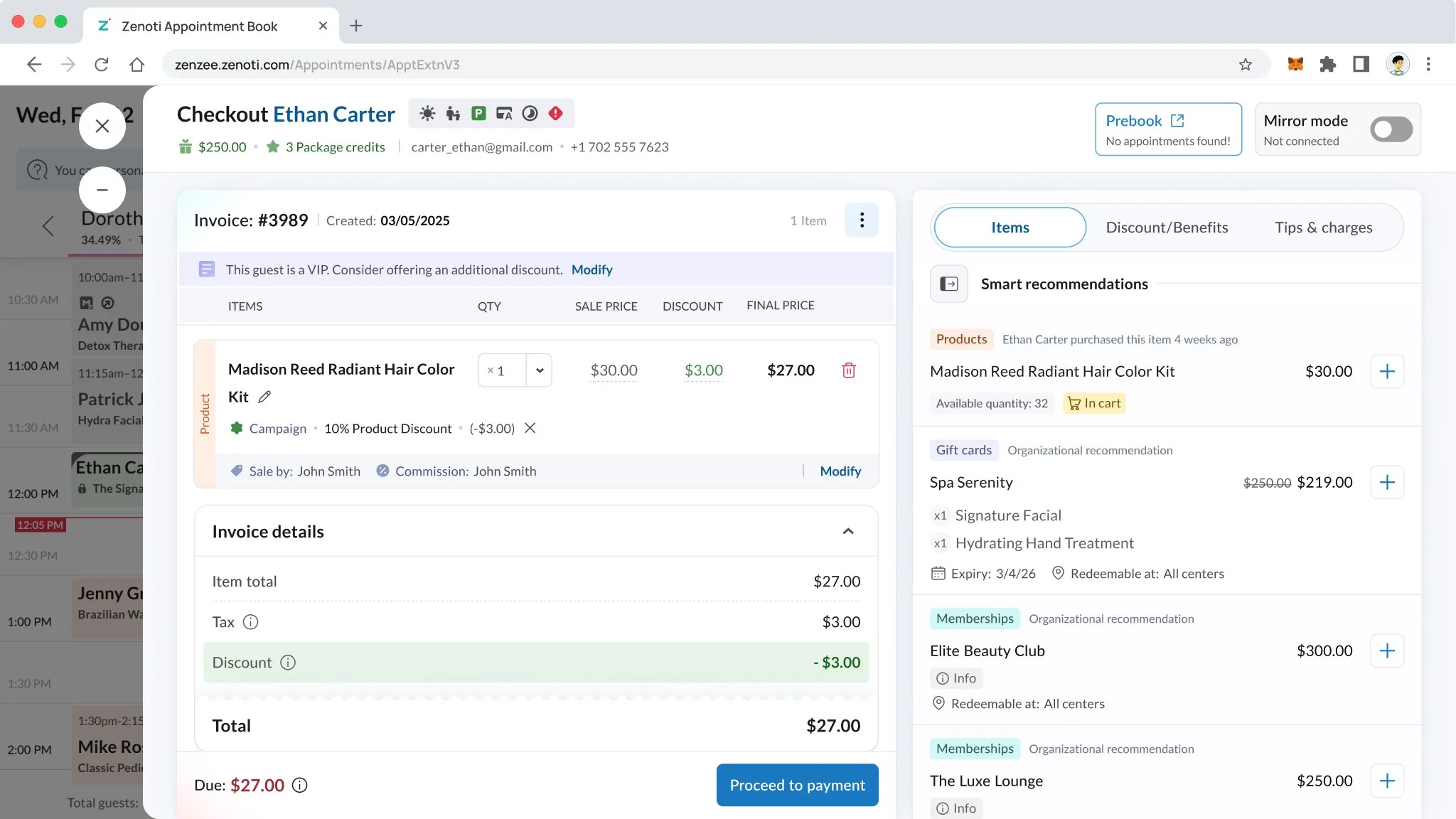Add Spa Serenity gift card to cart

(x=1386, y=483)
